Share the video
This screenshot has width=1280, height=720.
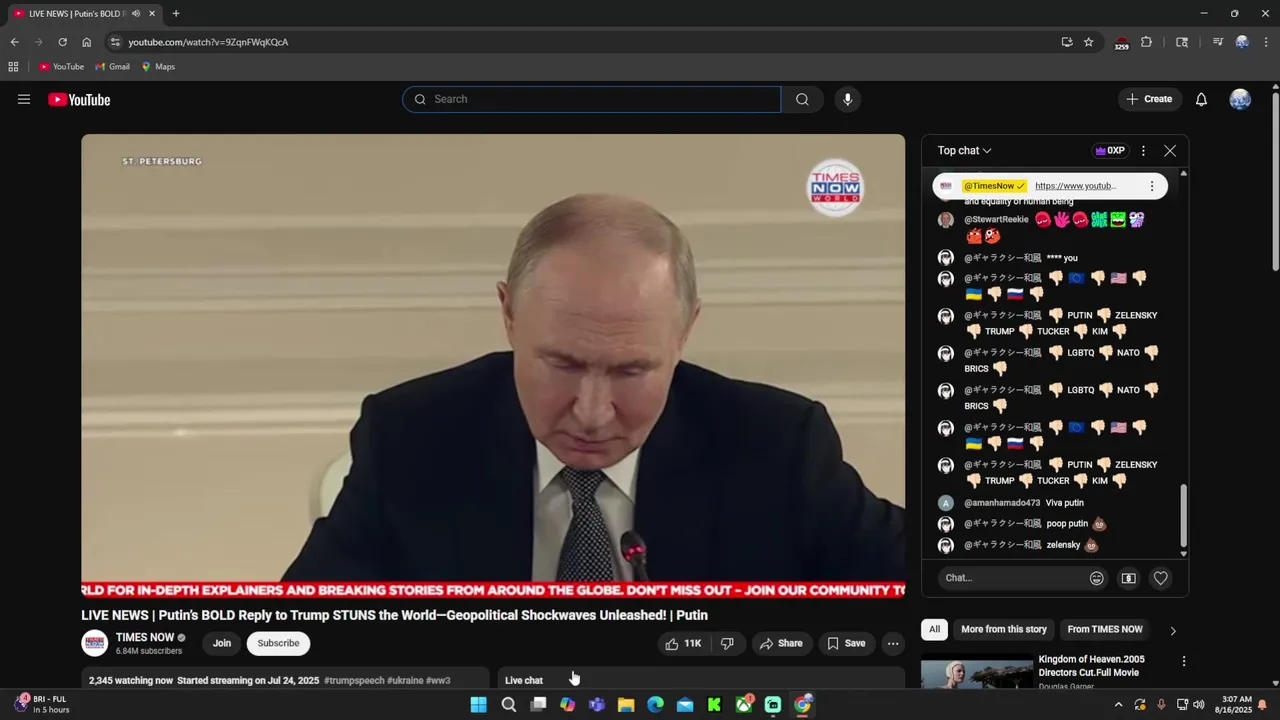click(x=780, y=643)
